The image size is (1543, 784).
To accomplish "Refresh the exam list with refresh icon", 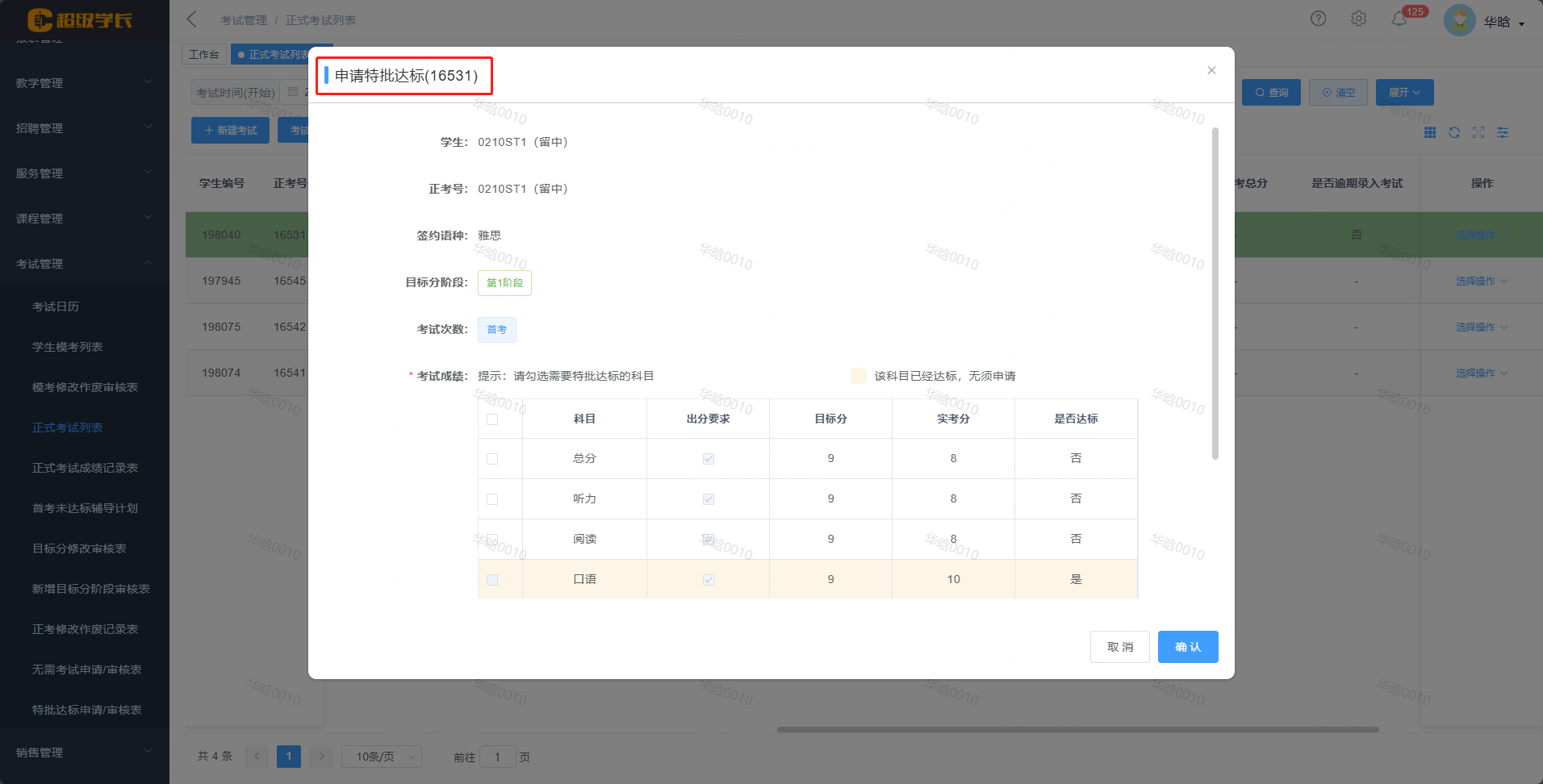I will [1454, 132].
